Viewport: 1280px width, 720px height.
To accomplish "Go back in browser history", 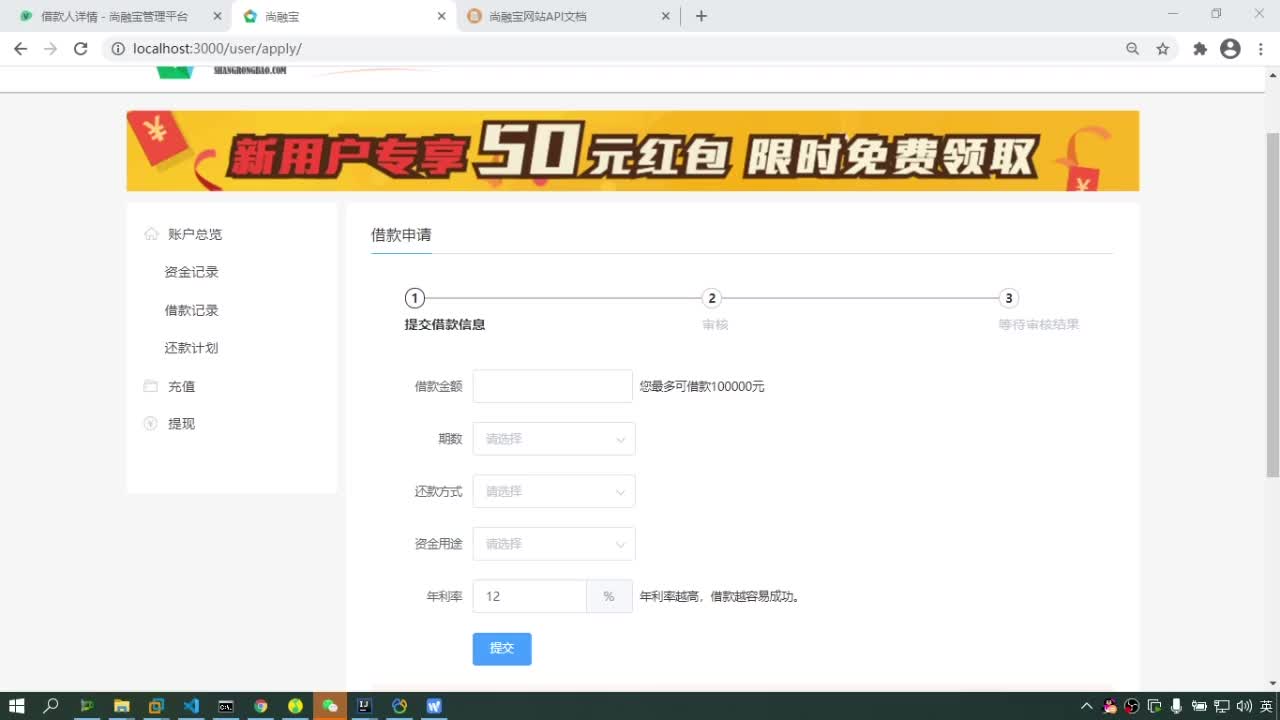I will coord(20,48).
